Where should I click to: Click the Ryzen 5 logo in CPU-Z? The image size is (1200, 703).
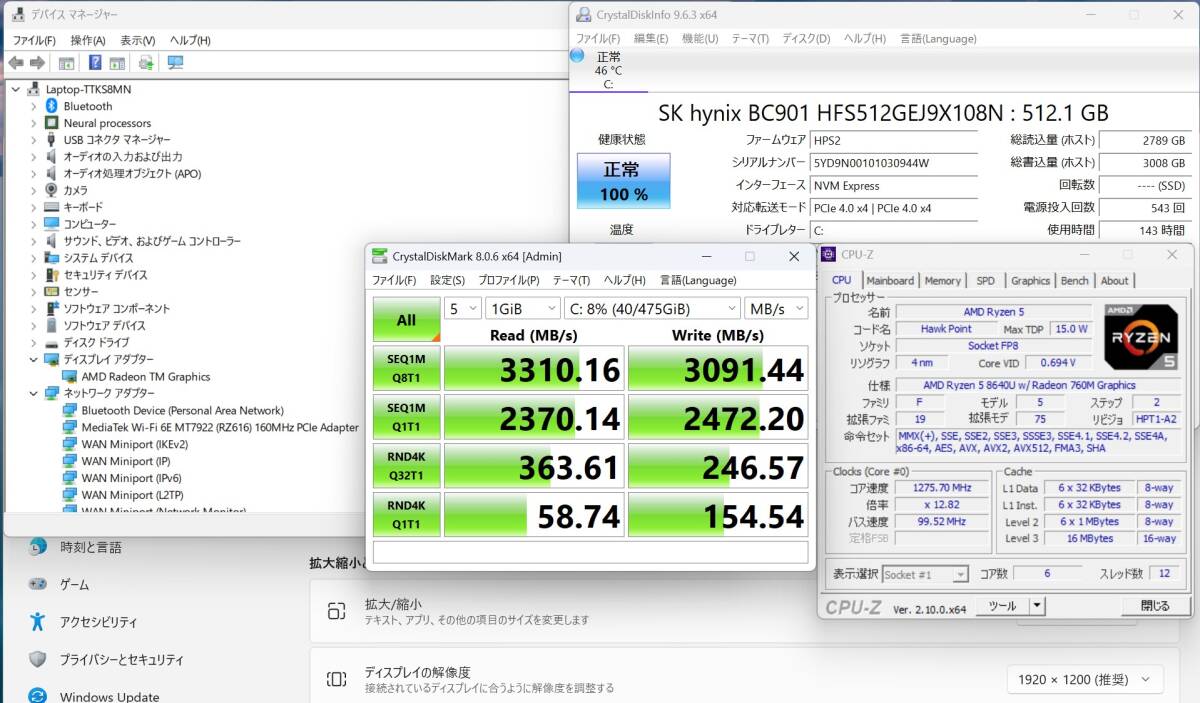tap(1140, 337)
